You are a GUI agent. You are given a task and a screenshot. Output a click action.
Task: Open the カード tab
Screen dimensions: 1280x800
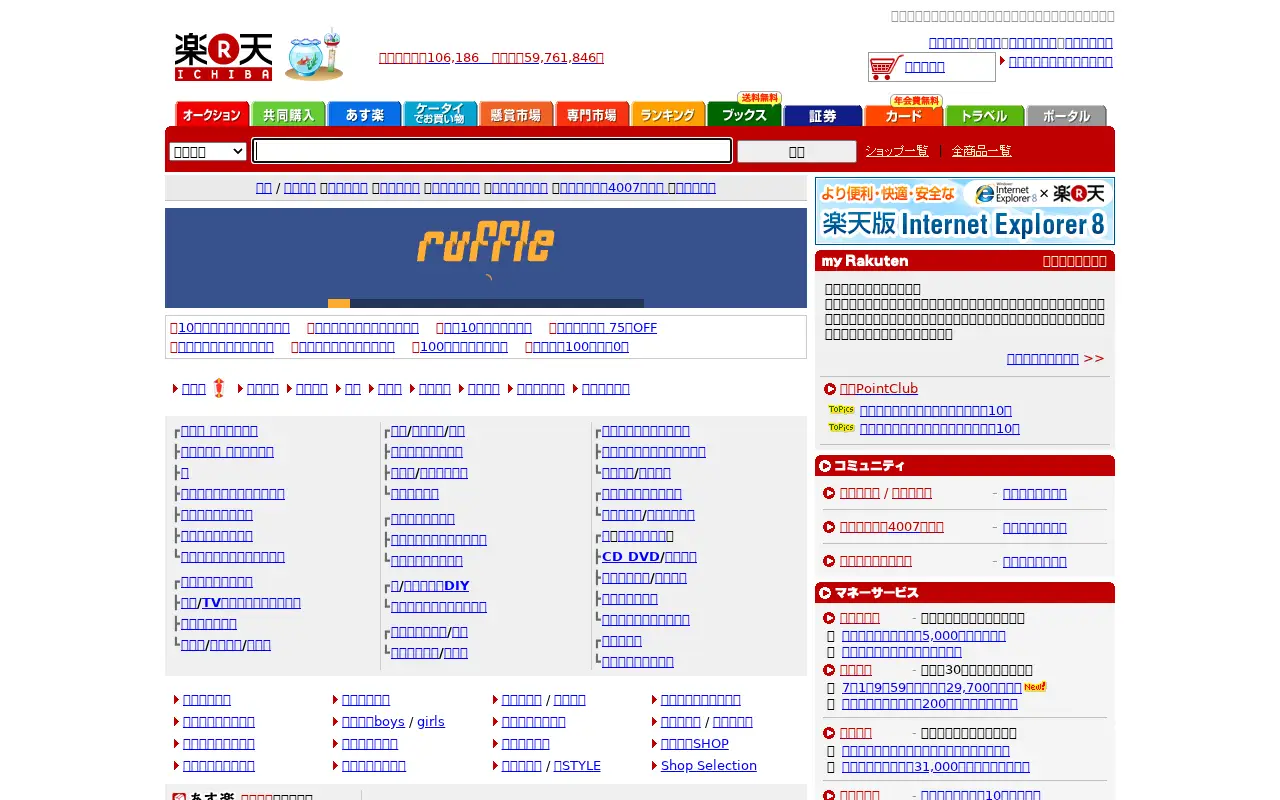[904, 112]
